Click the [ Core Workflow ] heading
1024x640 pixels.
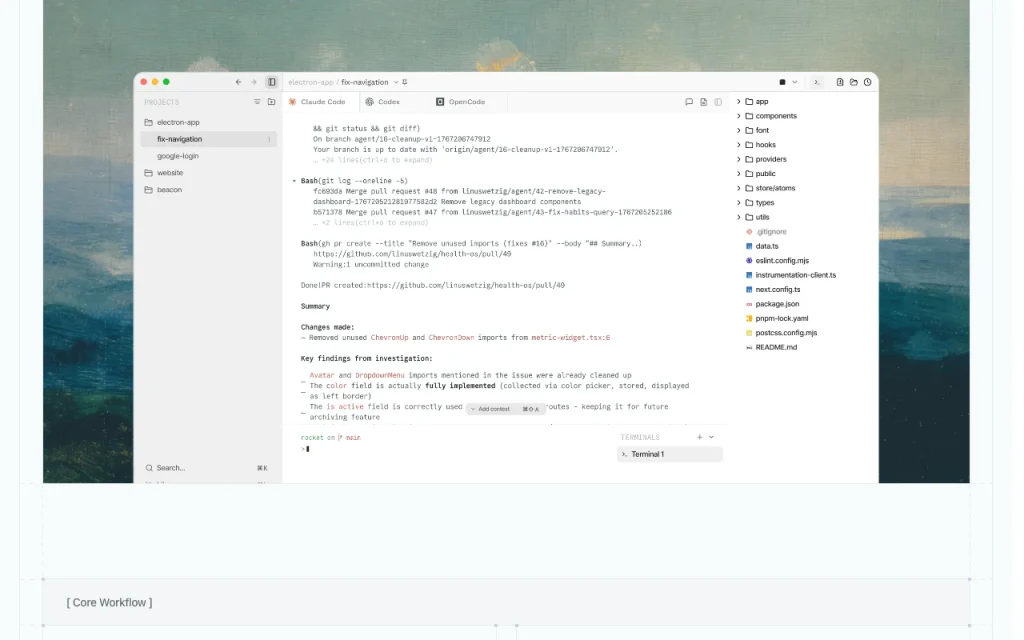(109, 603)
